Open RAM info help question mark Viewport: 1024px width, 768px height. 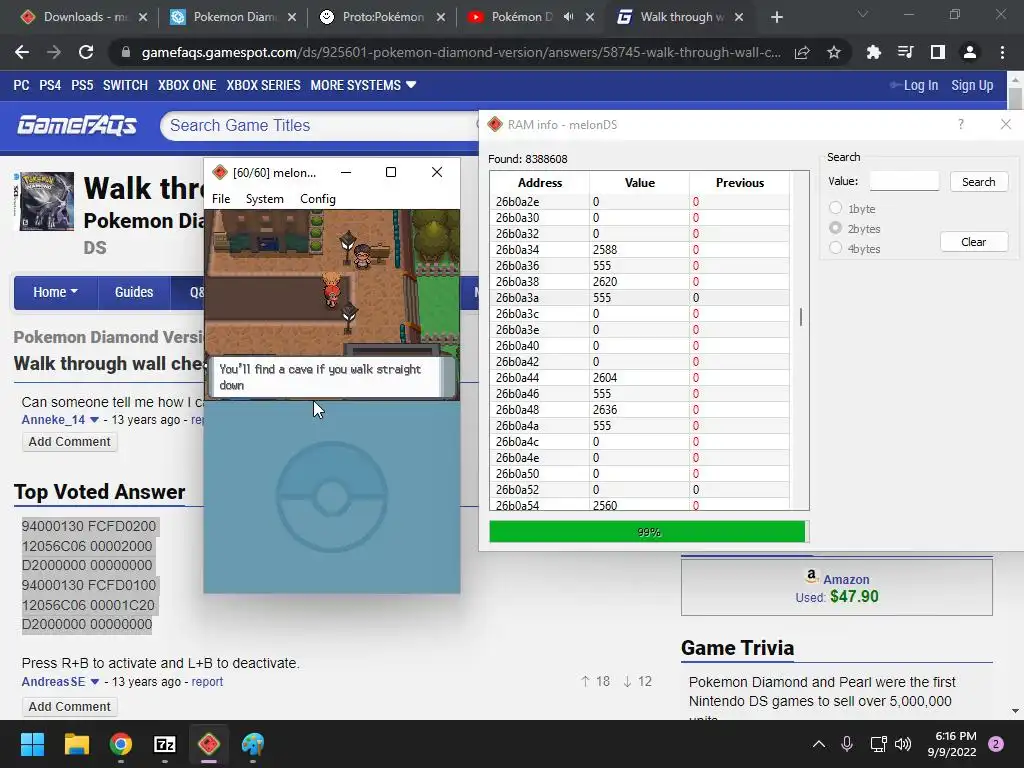click(961, 124)
